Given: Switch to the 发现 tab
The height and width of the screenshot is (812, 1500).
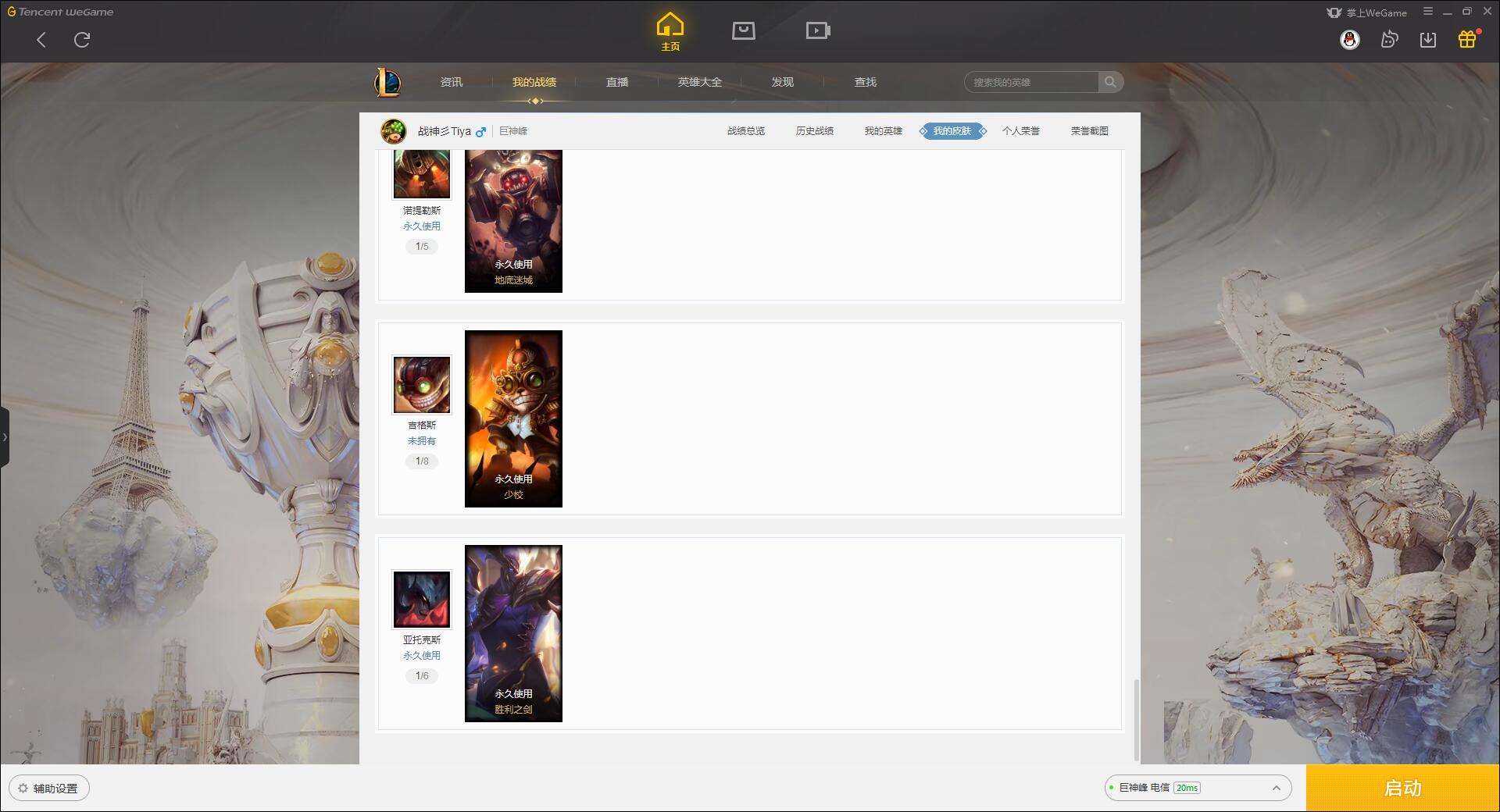Looking at the screenshot, I should point(783,82).
